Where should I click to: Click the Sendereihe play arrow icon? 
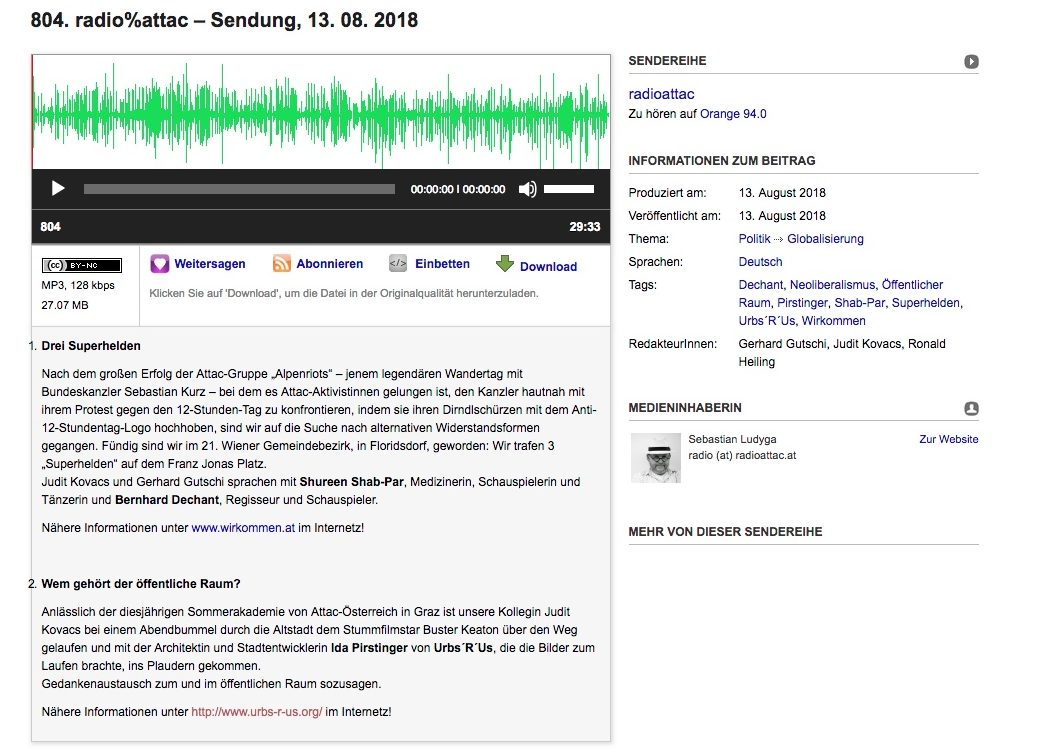tap(972, 61)
